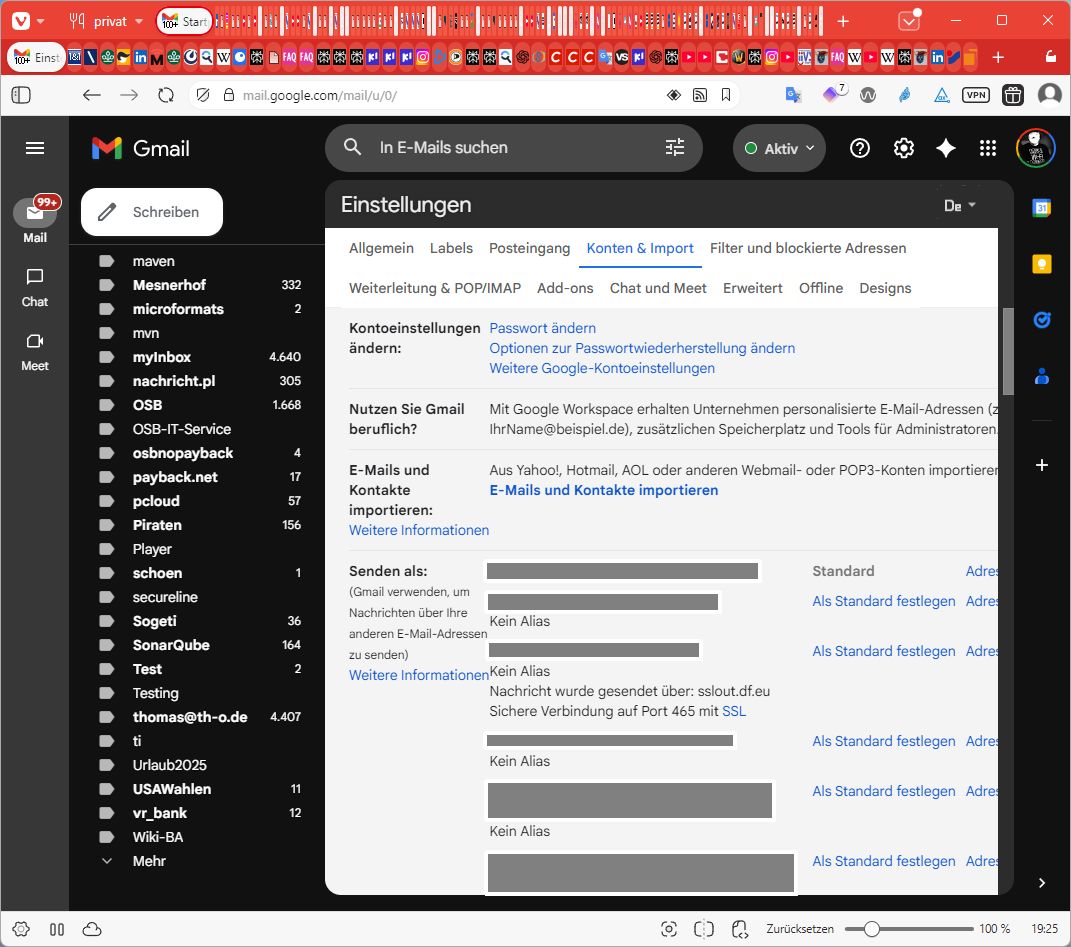
Task: Switch to Filter und blockierte Adressen tab
Action: click(x=808, y=248)
